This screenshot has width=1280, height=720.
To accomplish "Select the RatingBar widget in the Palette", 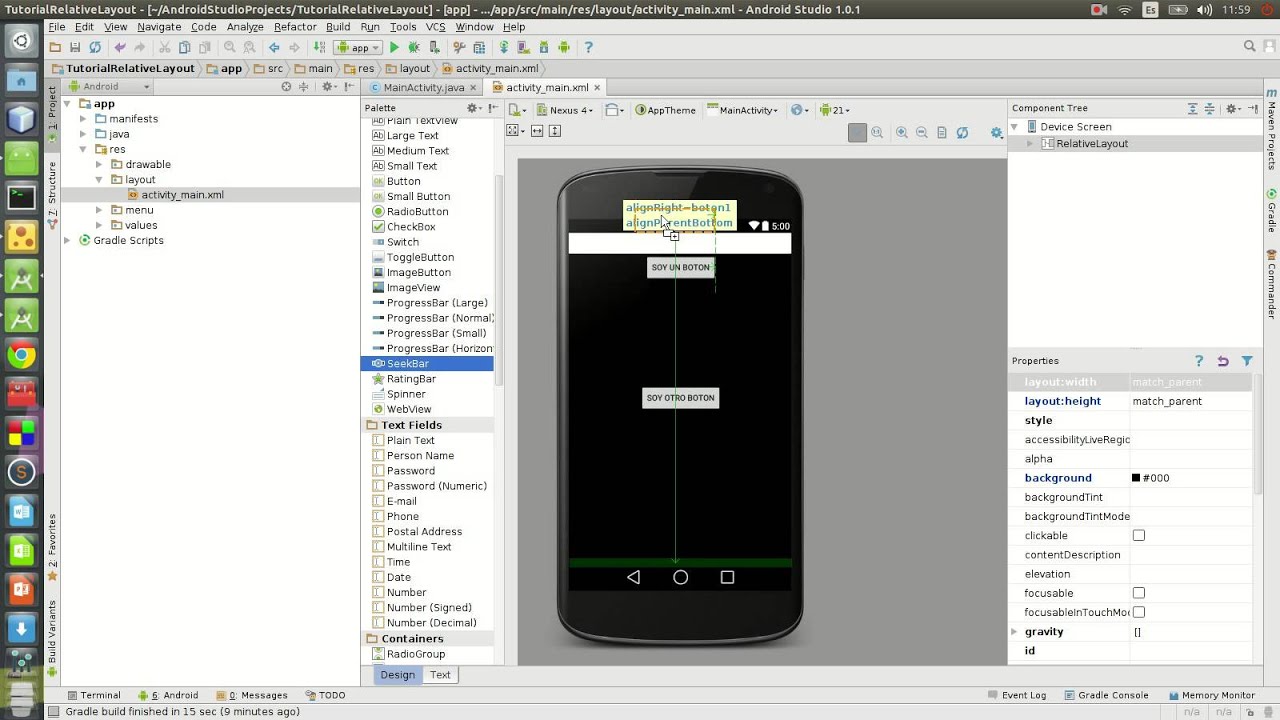I will [x=427, y=379].
